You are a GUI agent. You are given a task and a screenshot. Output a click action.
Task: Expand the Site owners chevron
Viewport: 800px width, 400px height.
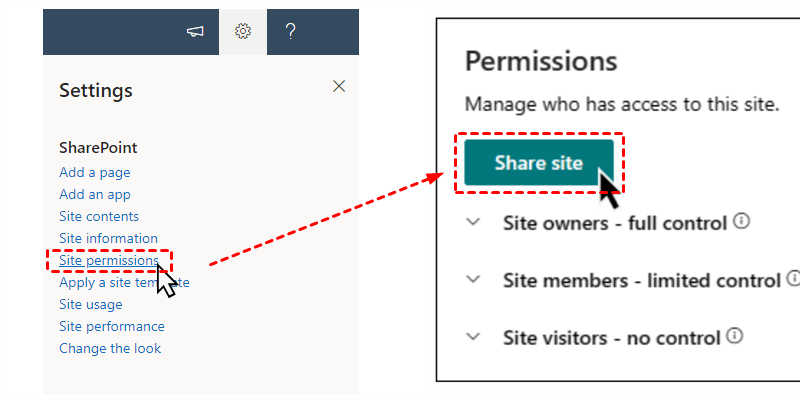474,223
